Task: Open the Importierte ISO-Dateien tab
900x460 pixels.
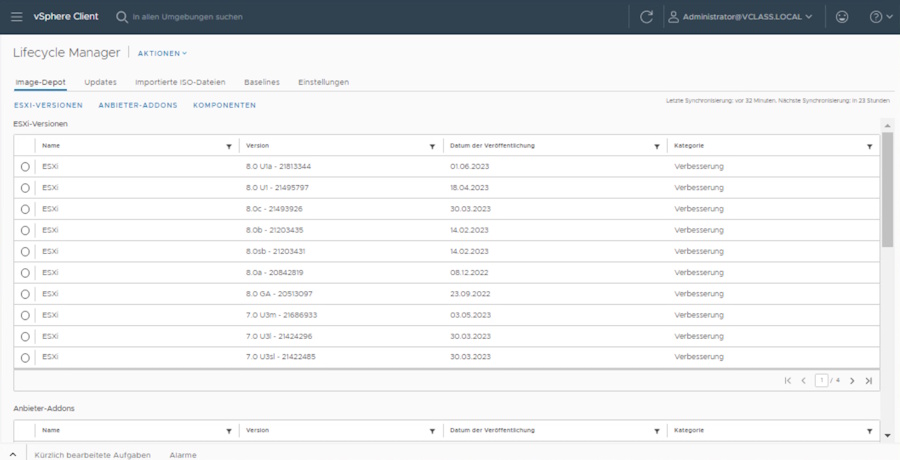Action: [x=180, y=82]
